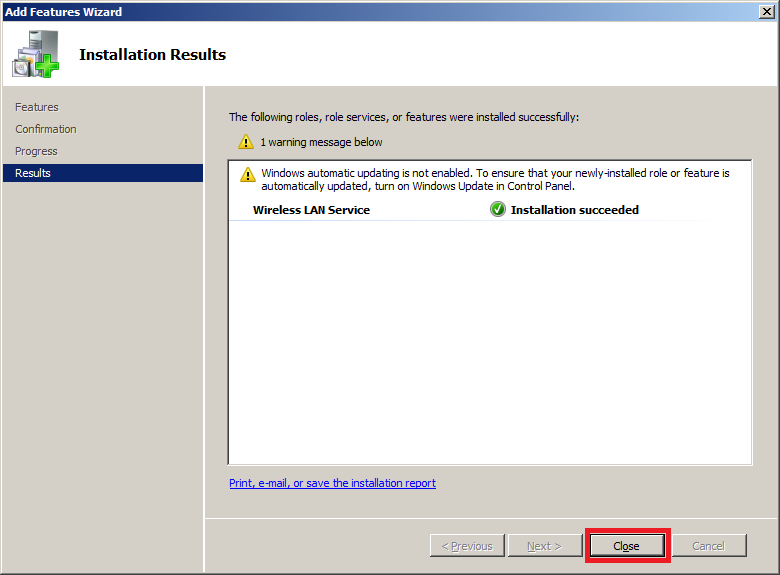Click the Add Features Wizard server icon
780x575 pixels.
coord(35,54)
